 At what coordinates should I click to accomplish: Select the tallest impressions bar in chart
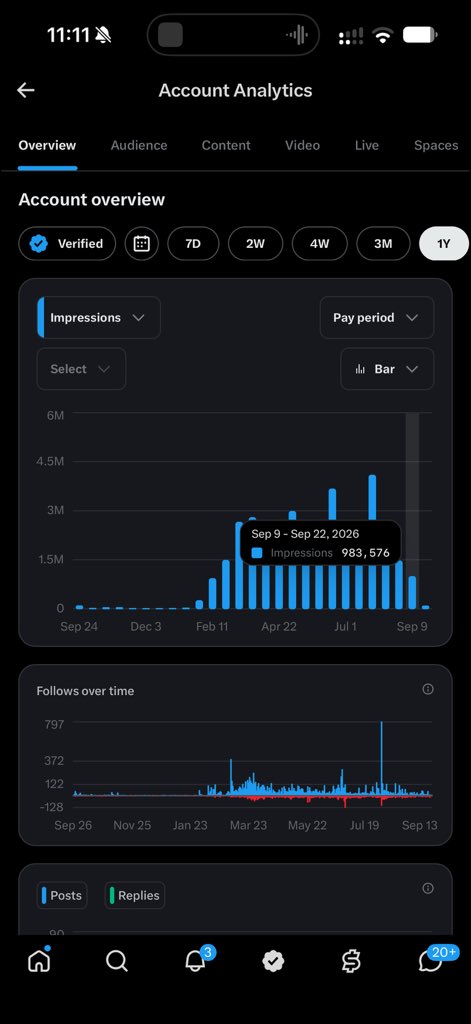tap(372, 541)
